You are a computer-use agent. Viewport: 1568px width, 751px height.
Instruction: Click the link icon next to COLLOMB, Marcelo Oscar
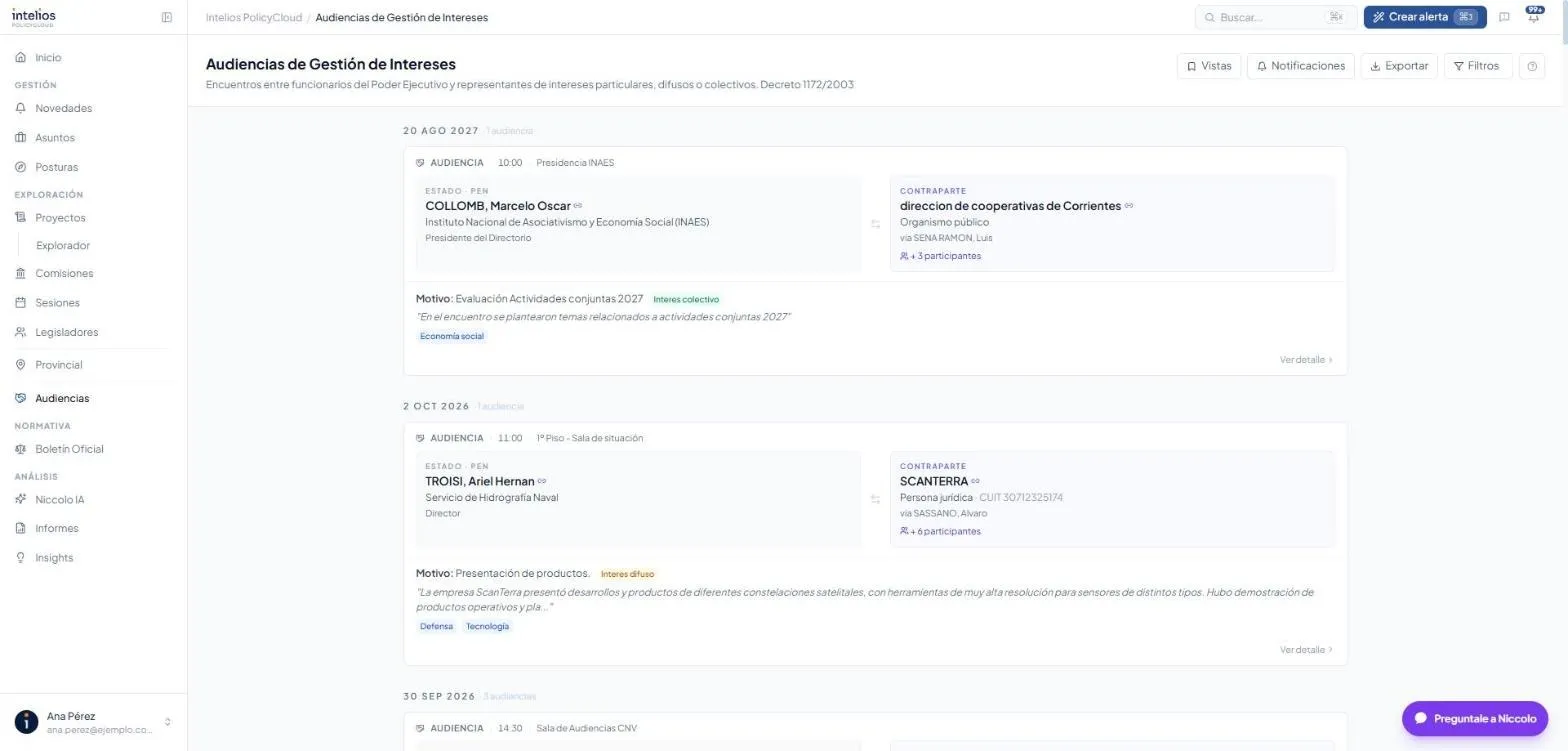point(578,206)
